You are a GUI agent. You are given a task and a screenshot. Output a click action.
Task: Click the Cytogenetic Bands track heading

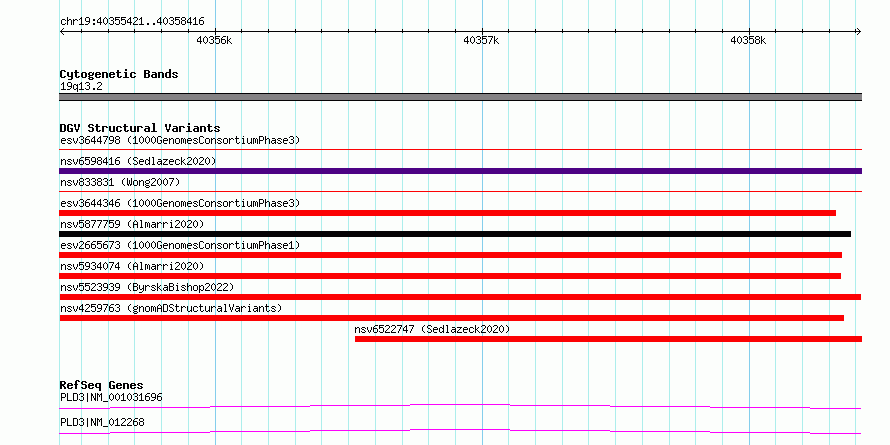click(119, 74)
